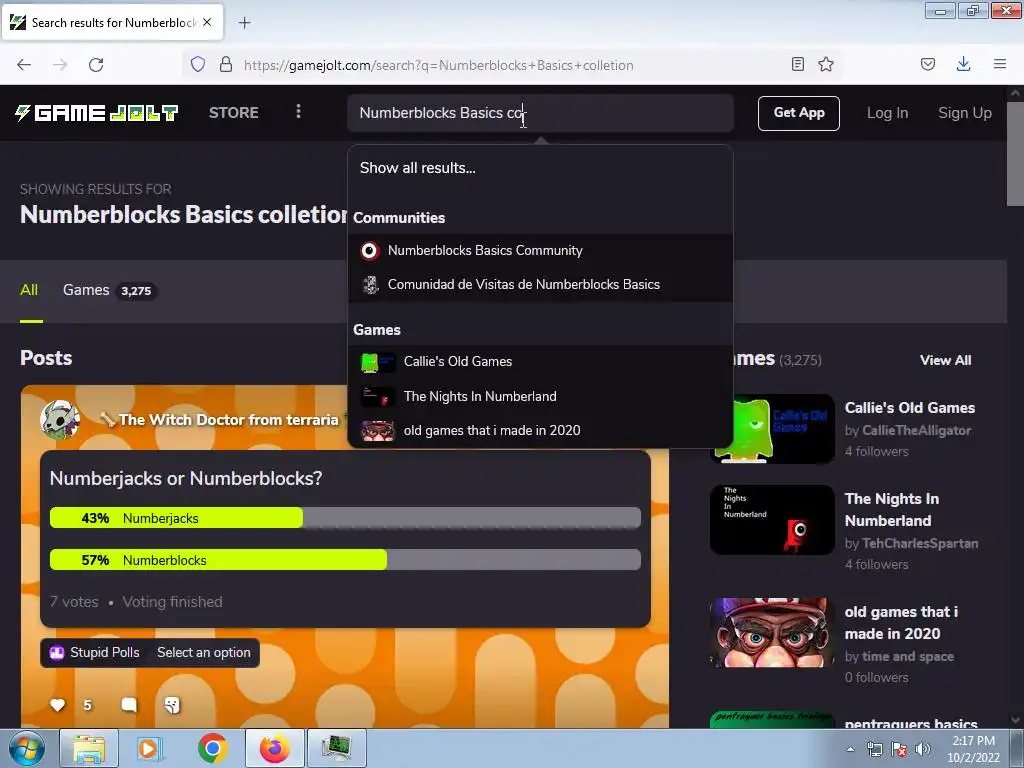The width and height of the screenshot is (1024, 768).
Task: Click the browser Back arrow
Action: [24, 65]
